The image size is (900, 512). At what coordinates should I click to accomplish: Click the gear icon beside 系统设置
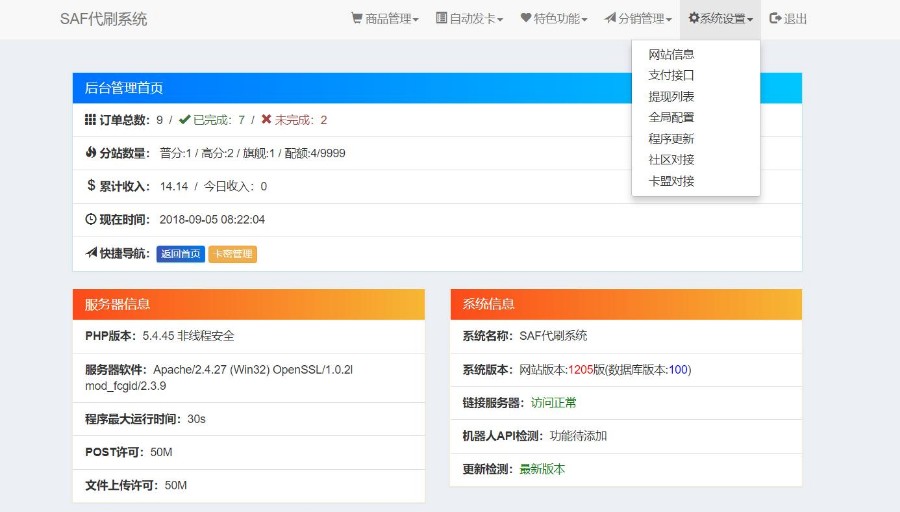click(x=694, y=18)
